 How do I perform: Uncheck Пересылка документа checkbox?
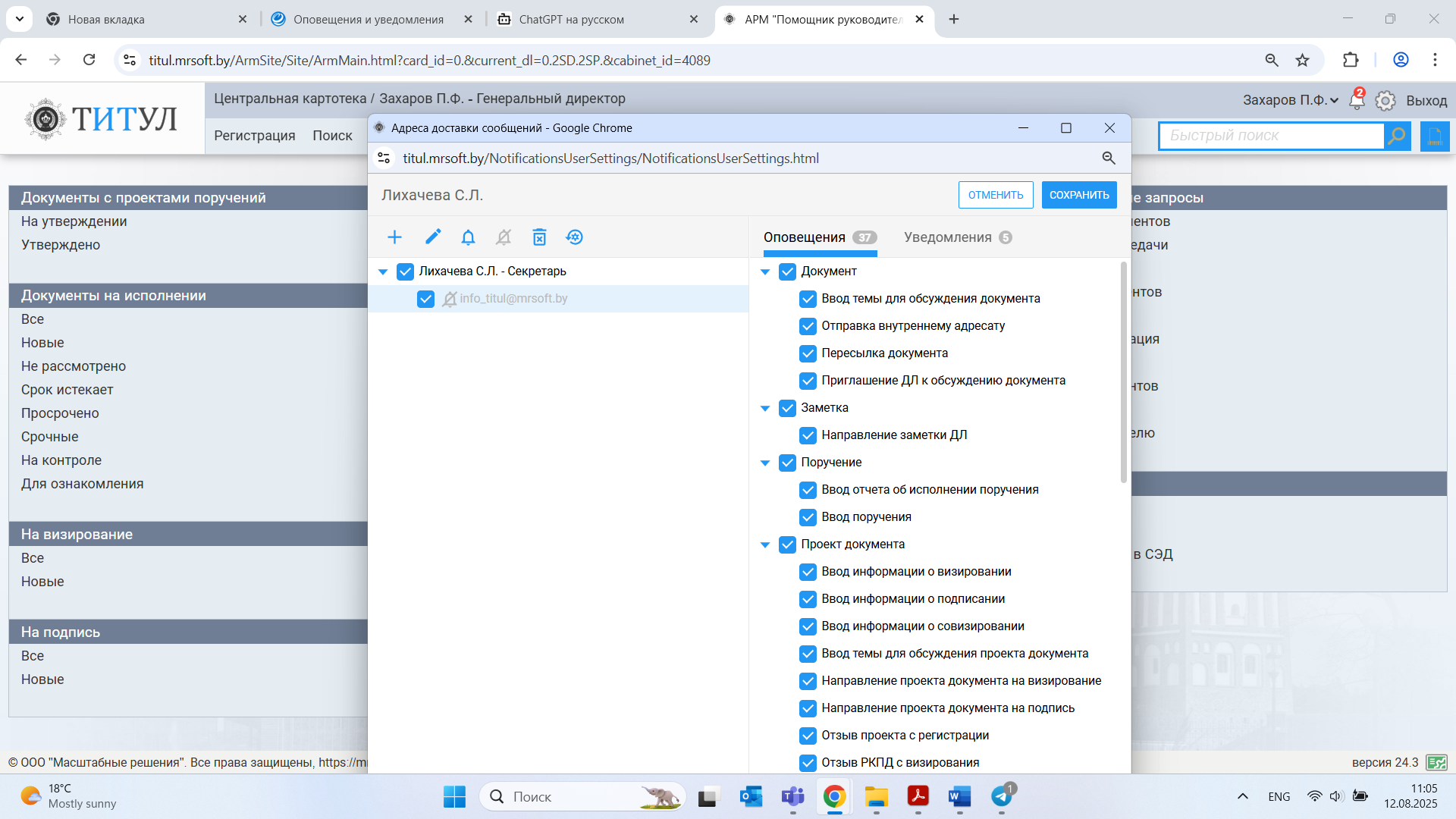(x=808, y=353)
